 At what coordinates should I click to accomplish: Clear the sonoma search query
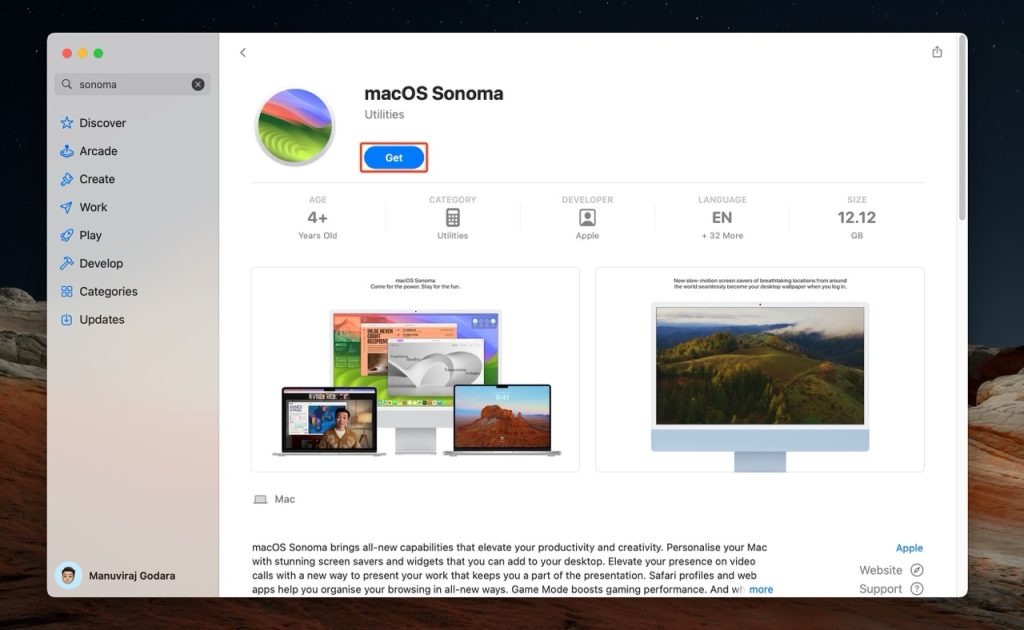(197, 84)
